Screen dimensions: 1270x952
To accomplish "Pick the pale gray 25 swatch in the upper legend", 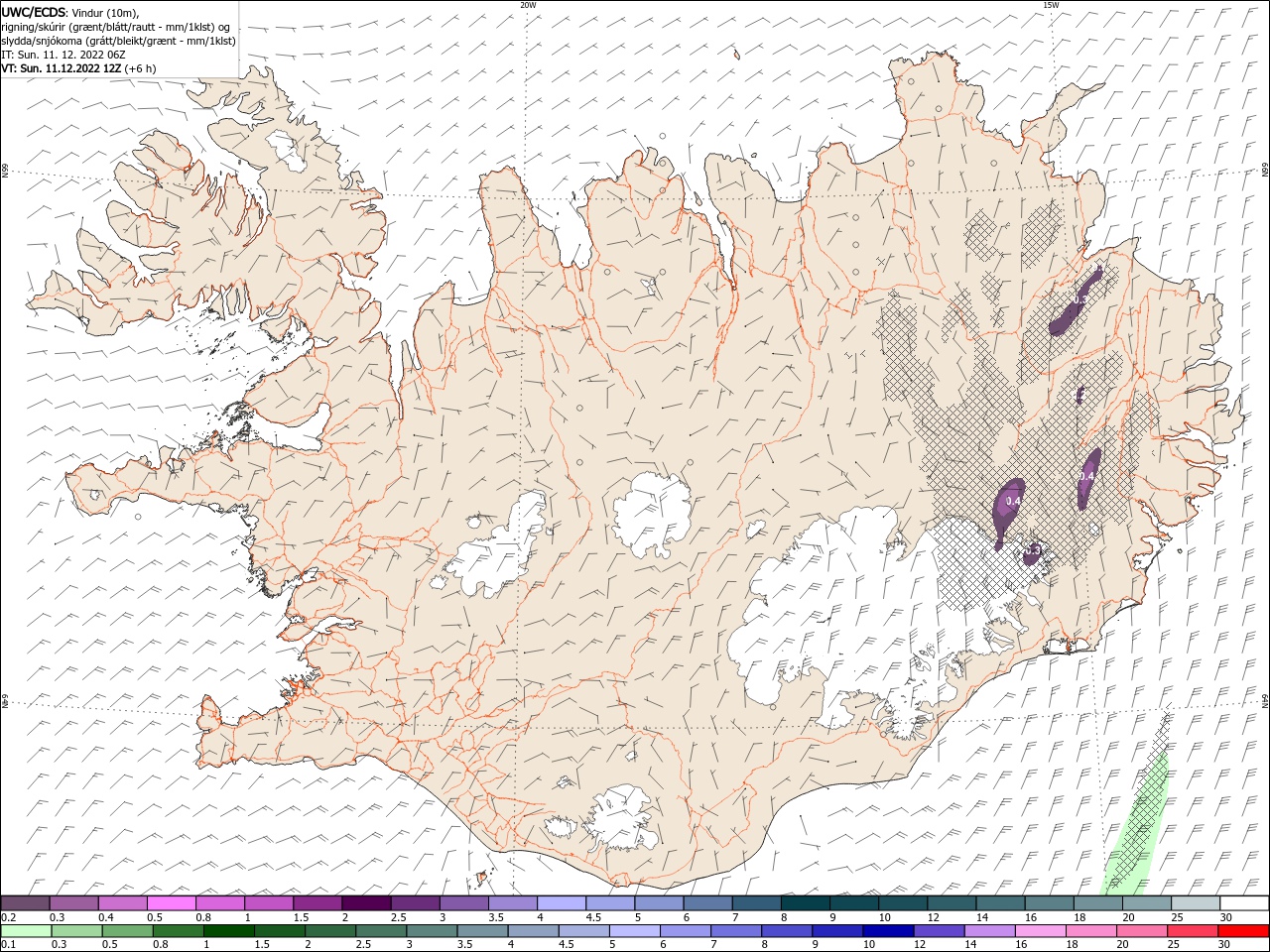I will tap(1196, 903).
